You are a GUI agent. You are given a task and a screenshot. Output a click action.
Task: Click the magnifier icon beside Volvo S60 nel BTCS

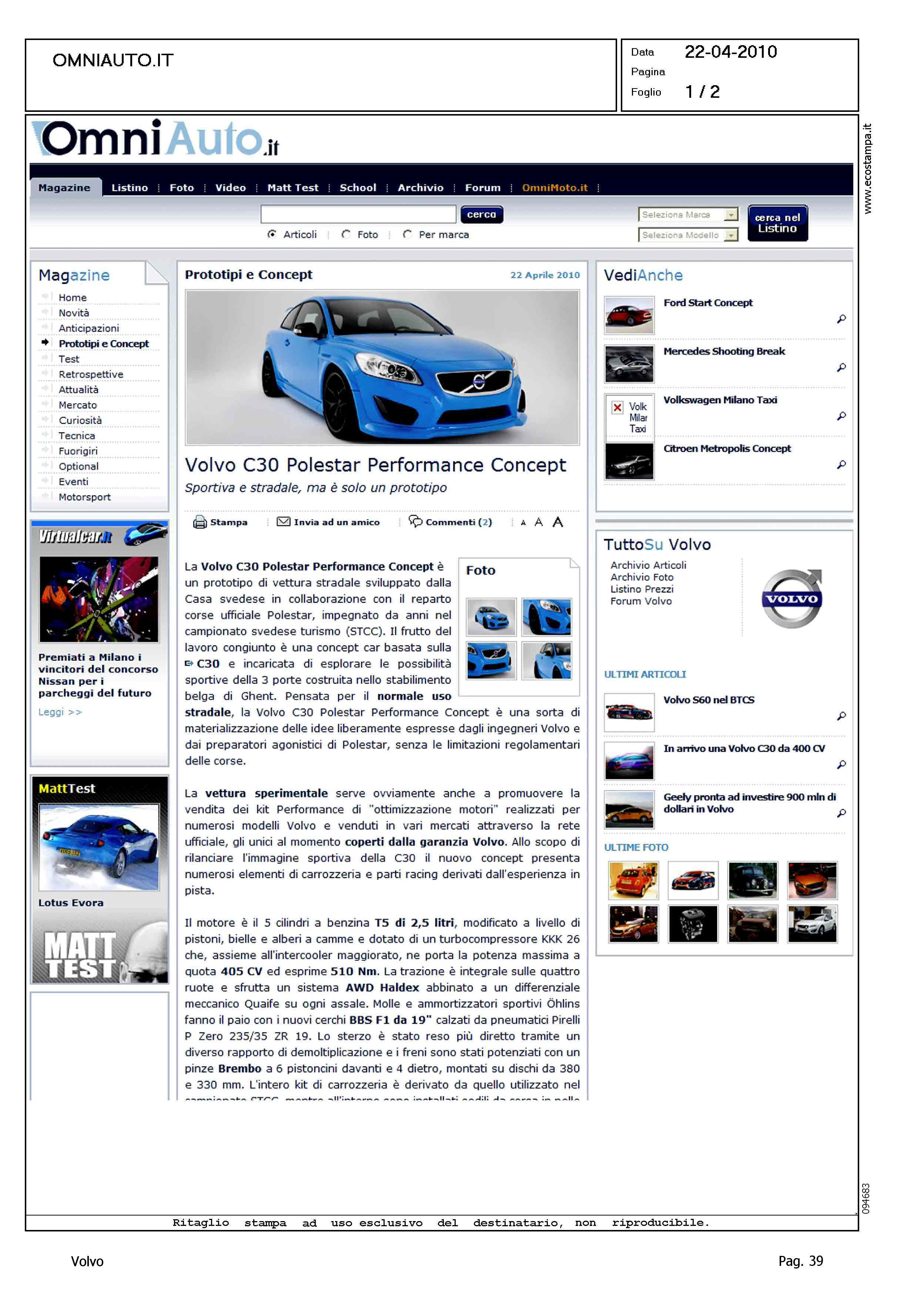841,716
